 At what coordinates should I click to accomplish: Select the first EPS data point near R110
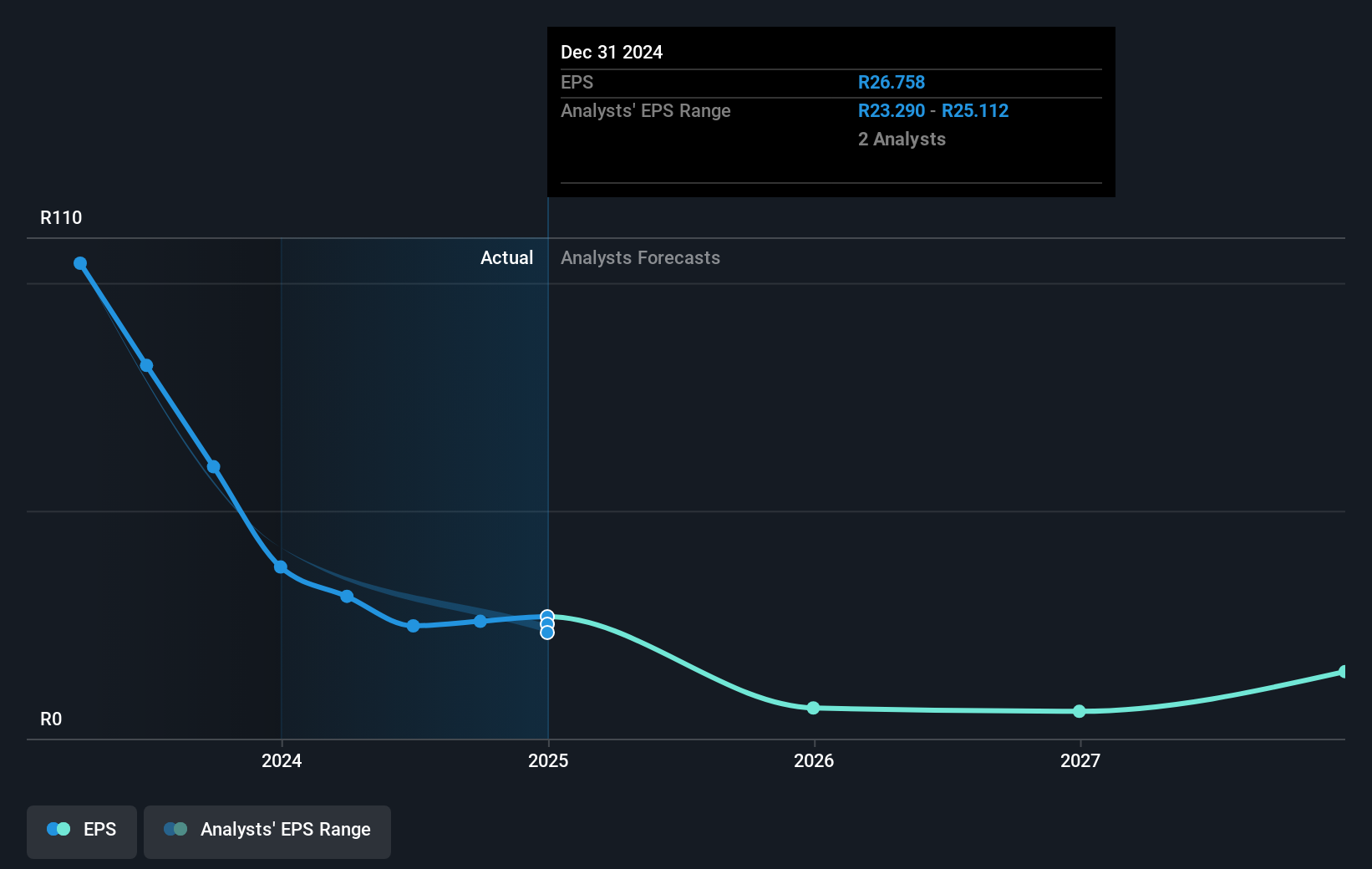(80, 263)
